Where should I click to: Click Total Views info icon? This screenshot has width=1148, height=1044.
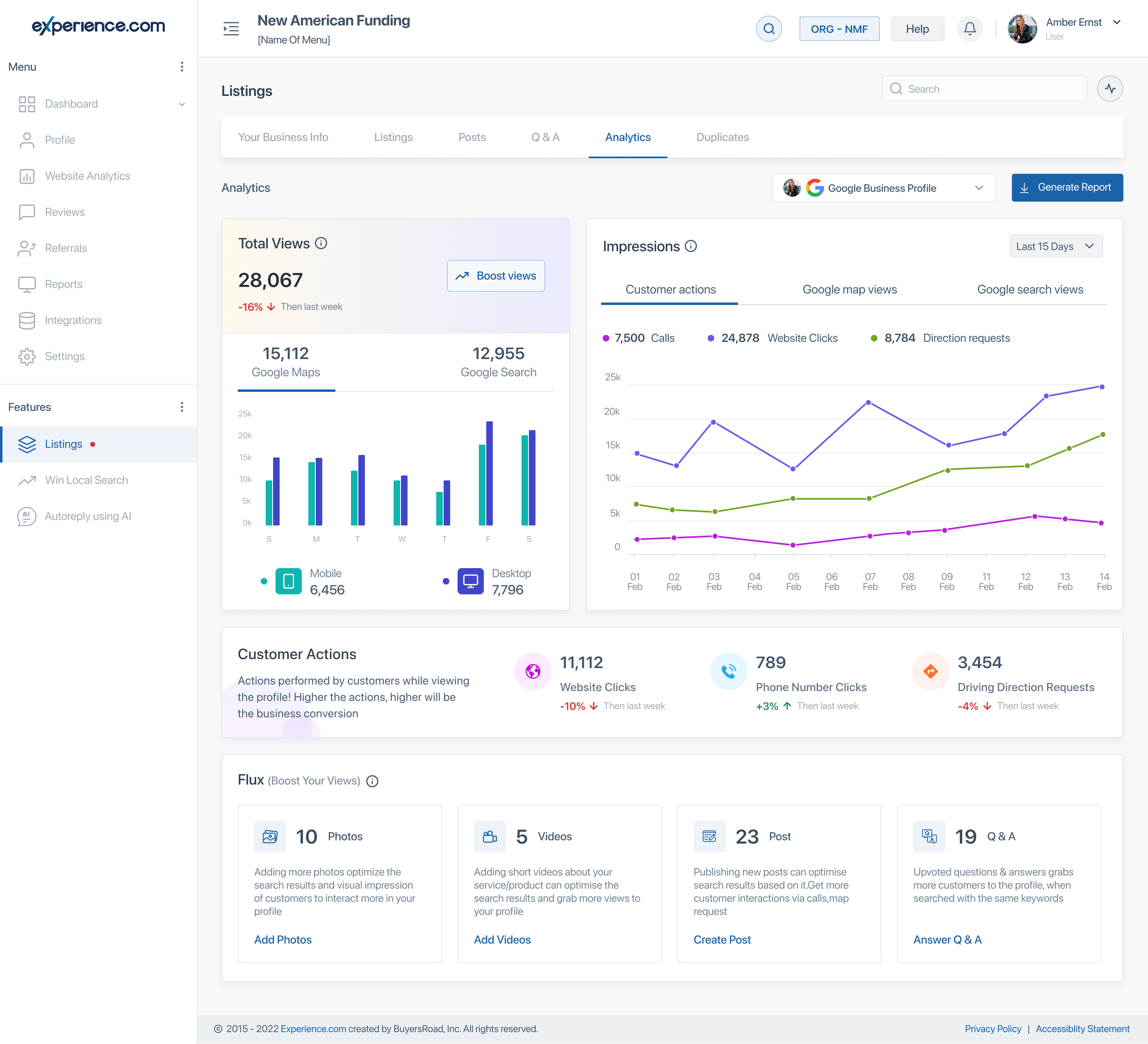[321, 243]
